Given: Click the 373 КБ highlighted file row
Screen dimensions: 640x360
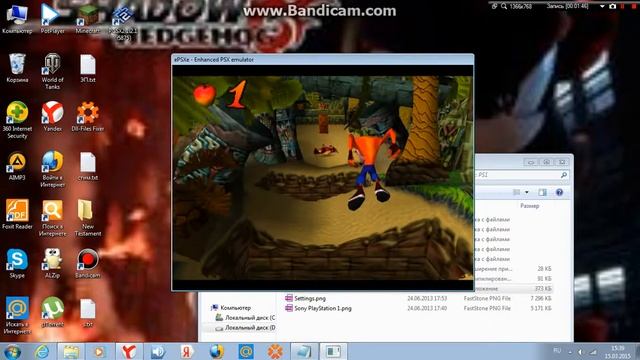Looking at the screenshot, I should 514,289.
